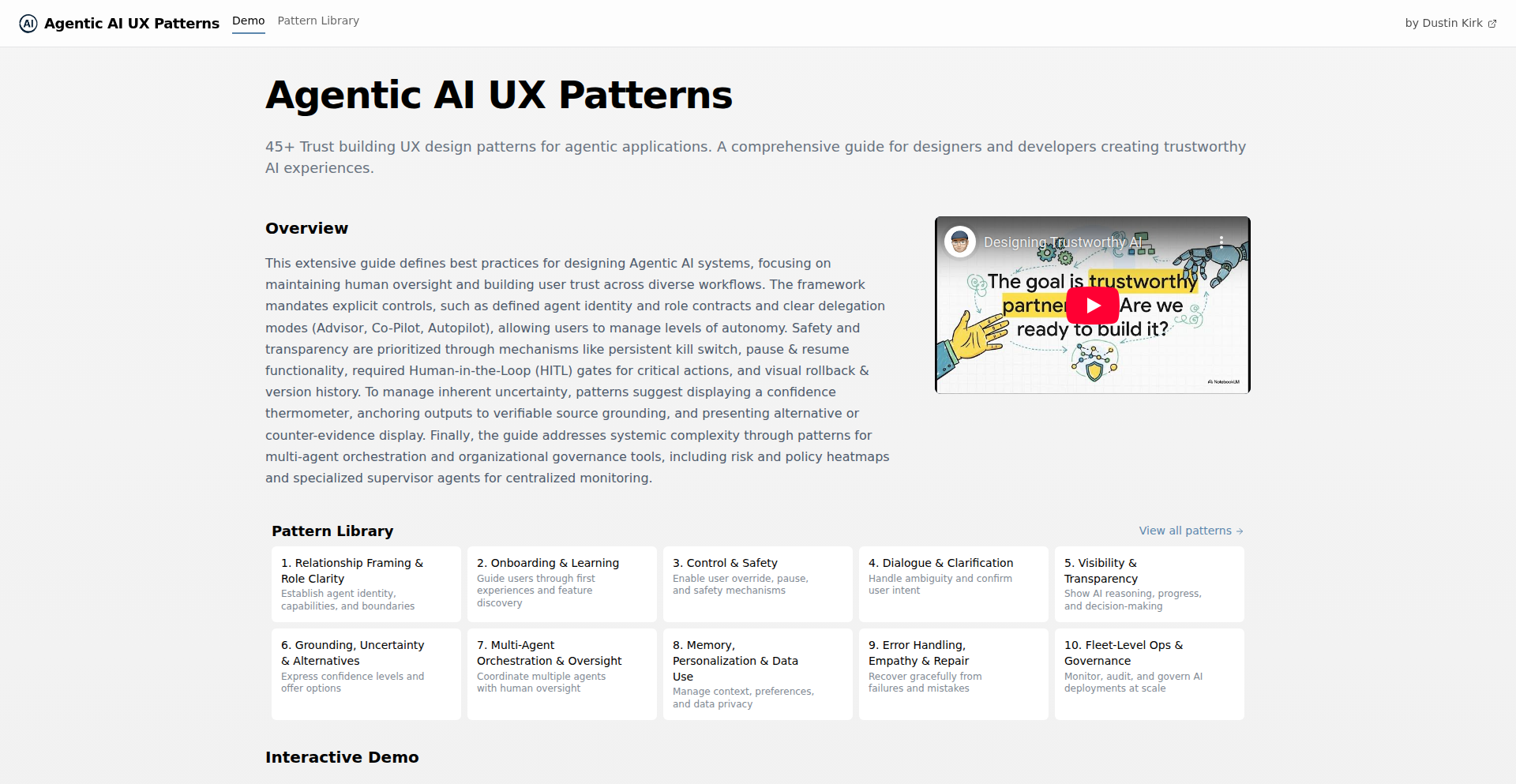Screen dimensions: 1516x784
Task: Open the video player's three-dot menu
Action: (1221, 242)
